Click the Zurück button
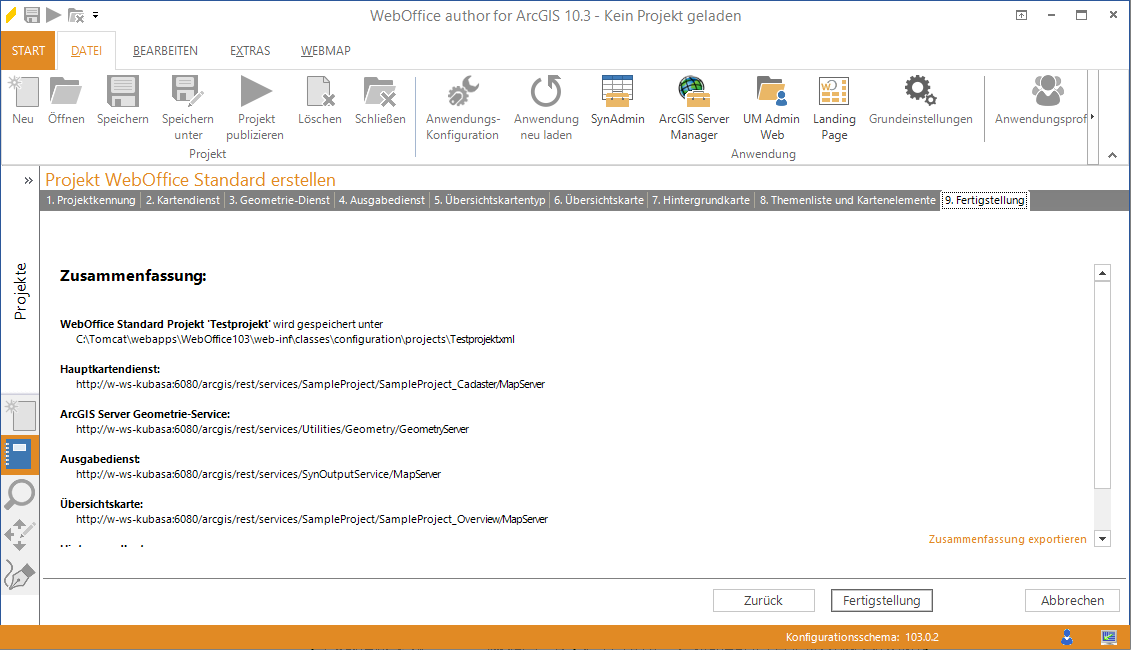1131x650 pixels. point(763,600)
